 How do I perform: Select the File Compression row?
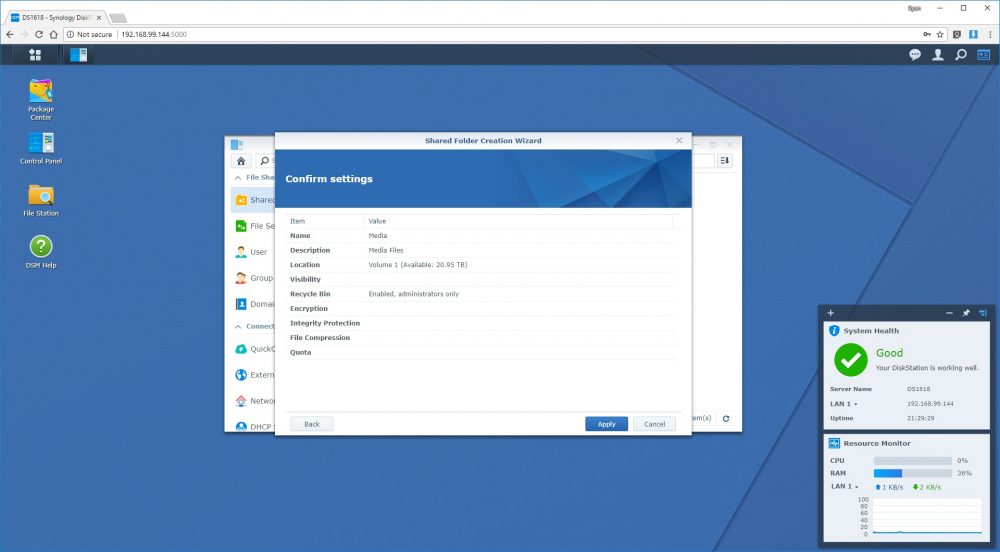point(482,338)
